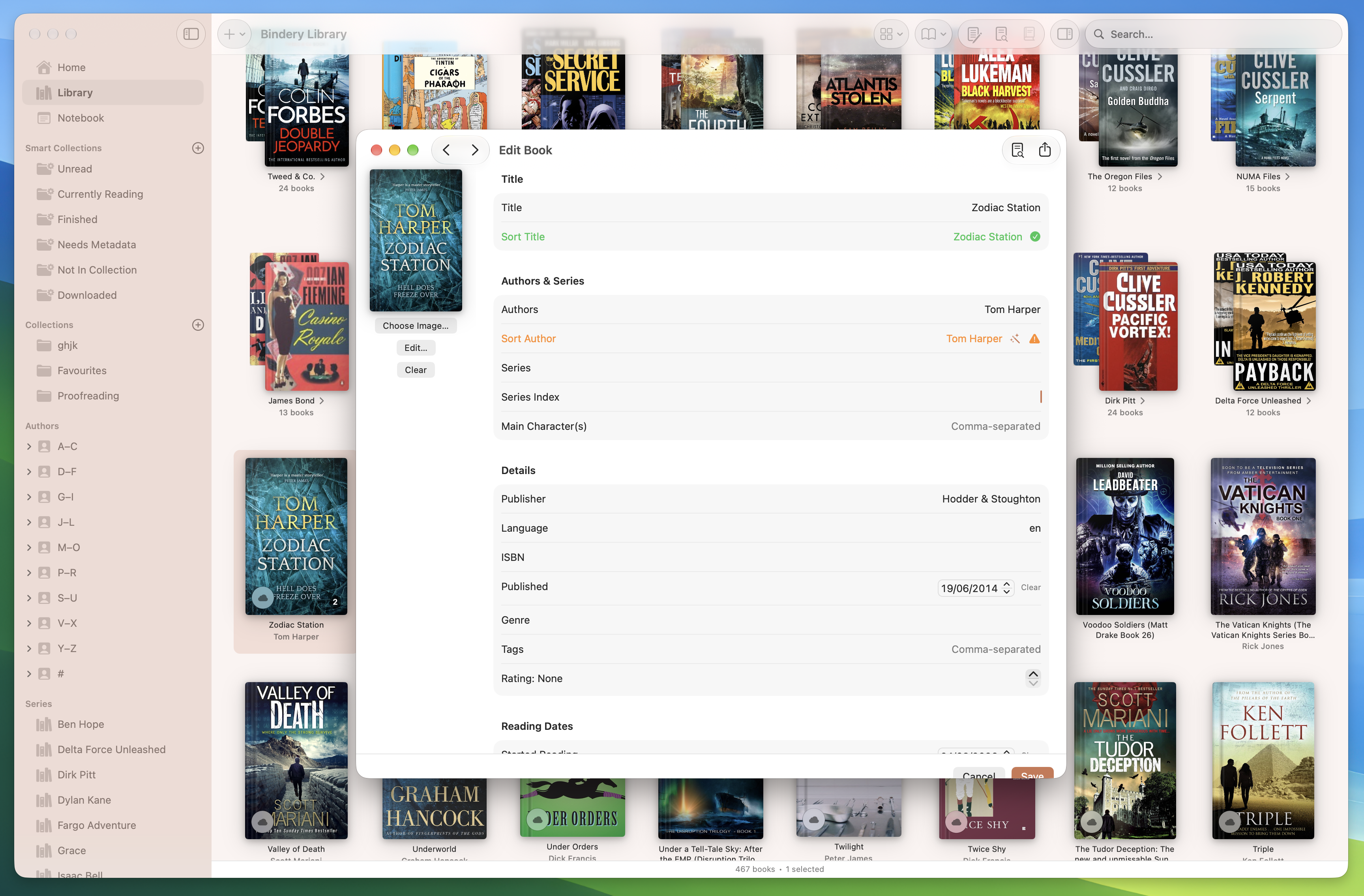The width and height of the screenshot is (1364, 896).
Task: Click the Edit... button under cover
Action: 416,348
